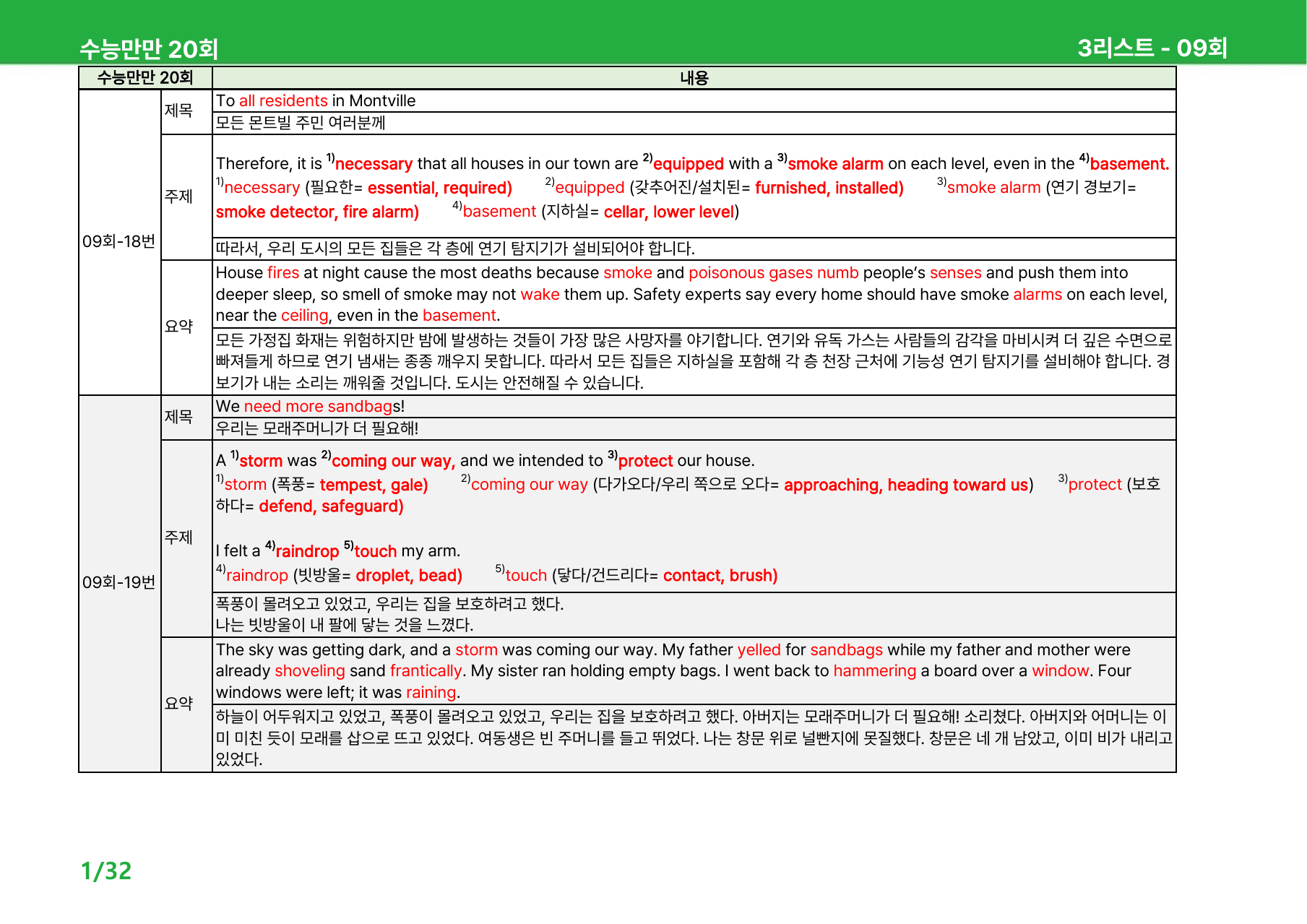
Task: Select the 내용 column header cell
Action: pos(694,78)
